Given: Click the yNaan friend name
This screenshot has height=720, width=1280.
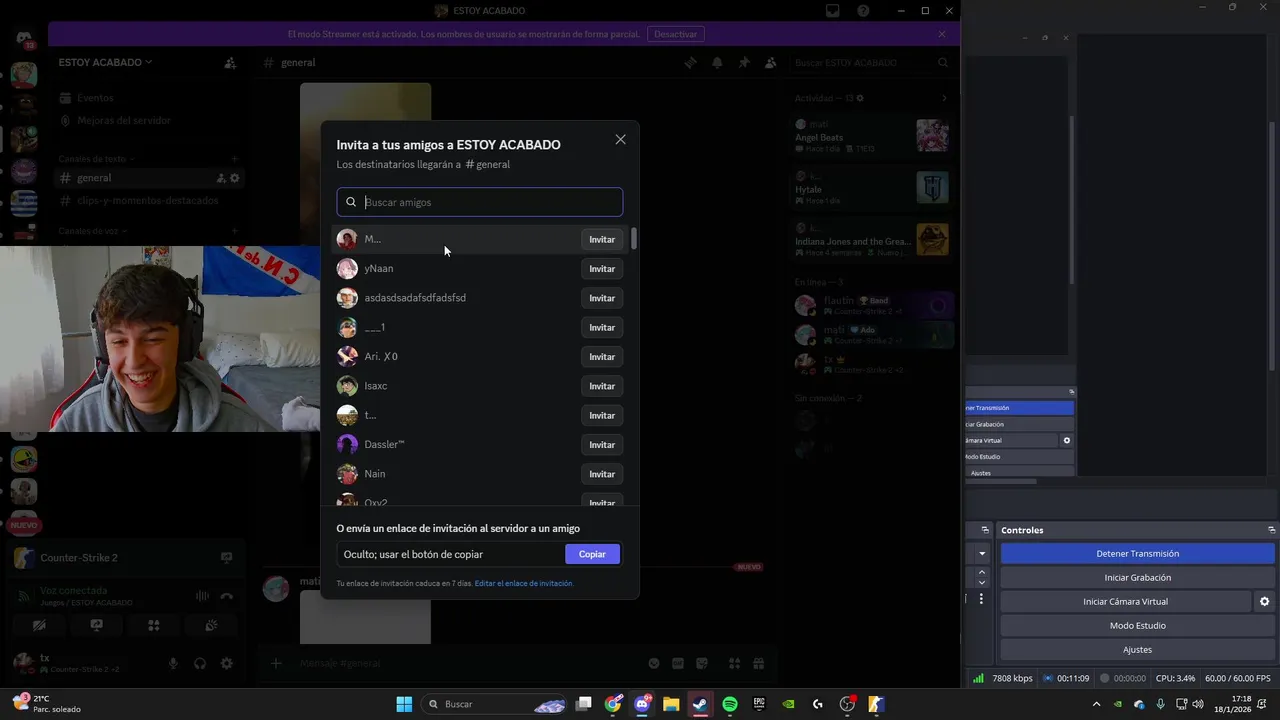Looking at the screenshot, I should coord(379,269).
